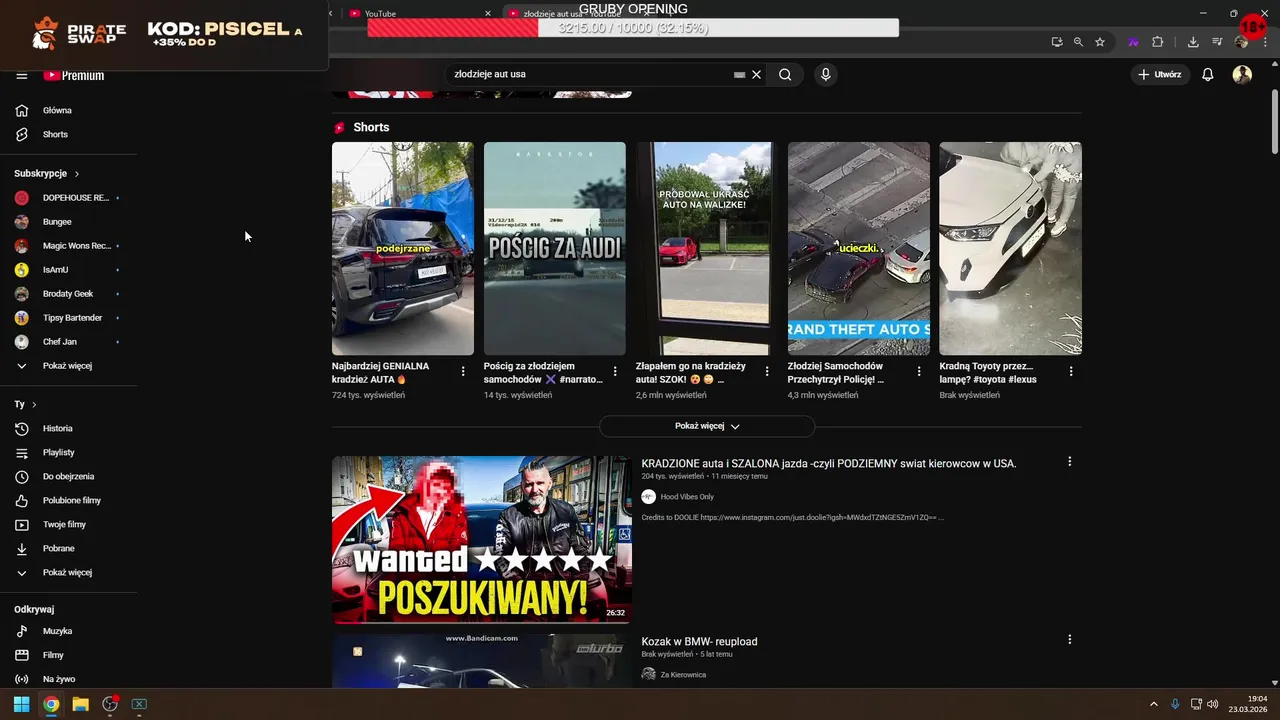Open Subskrypcje header chevron
Viewport: 1280px width, 720px height.
[77, 174]
